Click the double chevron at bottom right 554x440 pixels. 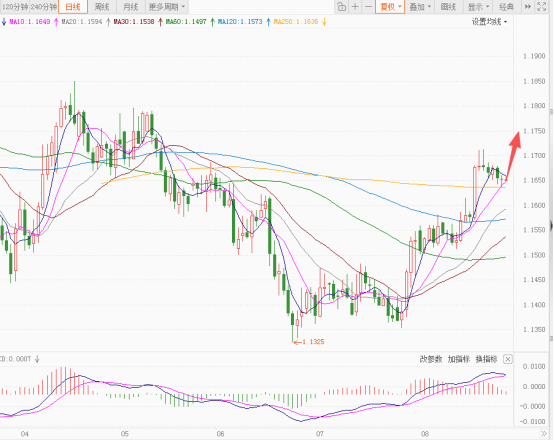click(543, 434)
